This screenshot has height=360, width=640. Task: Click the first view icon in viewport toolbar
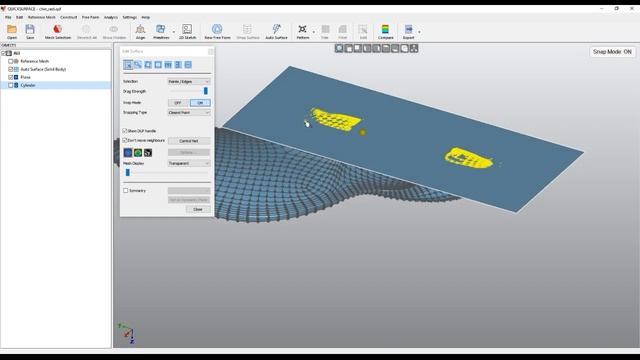point(339,48)
